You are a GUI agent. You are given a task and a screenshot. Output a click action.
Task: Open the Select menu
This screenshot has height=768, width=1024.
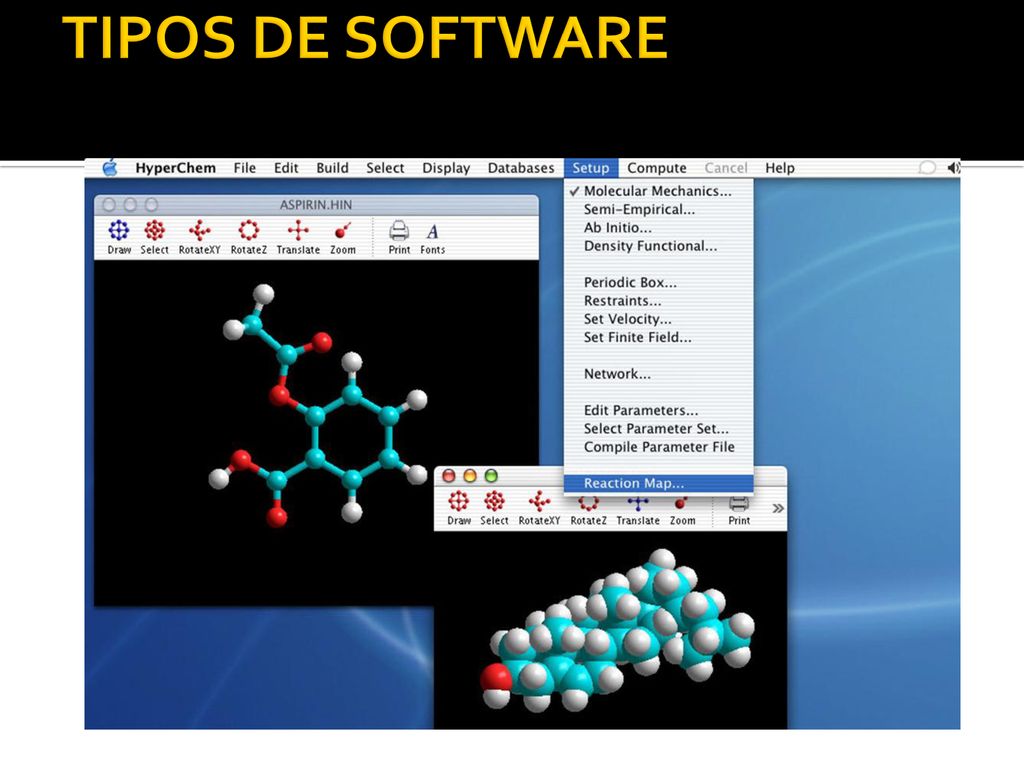pyautogui.click(x=385, y=168)
